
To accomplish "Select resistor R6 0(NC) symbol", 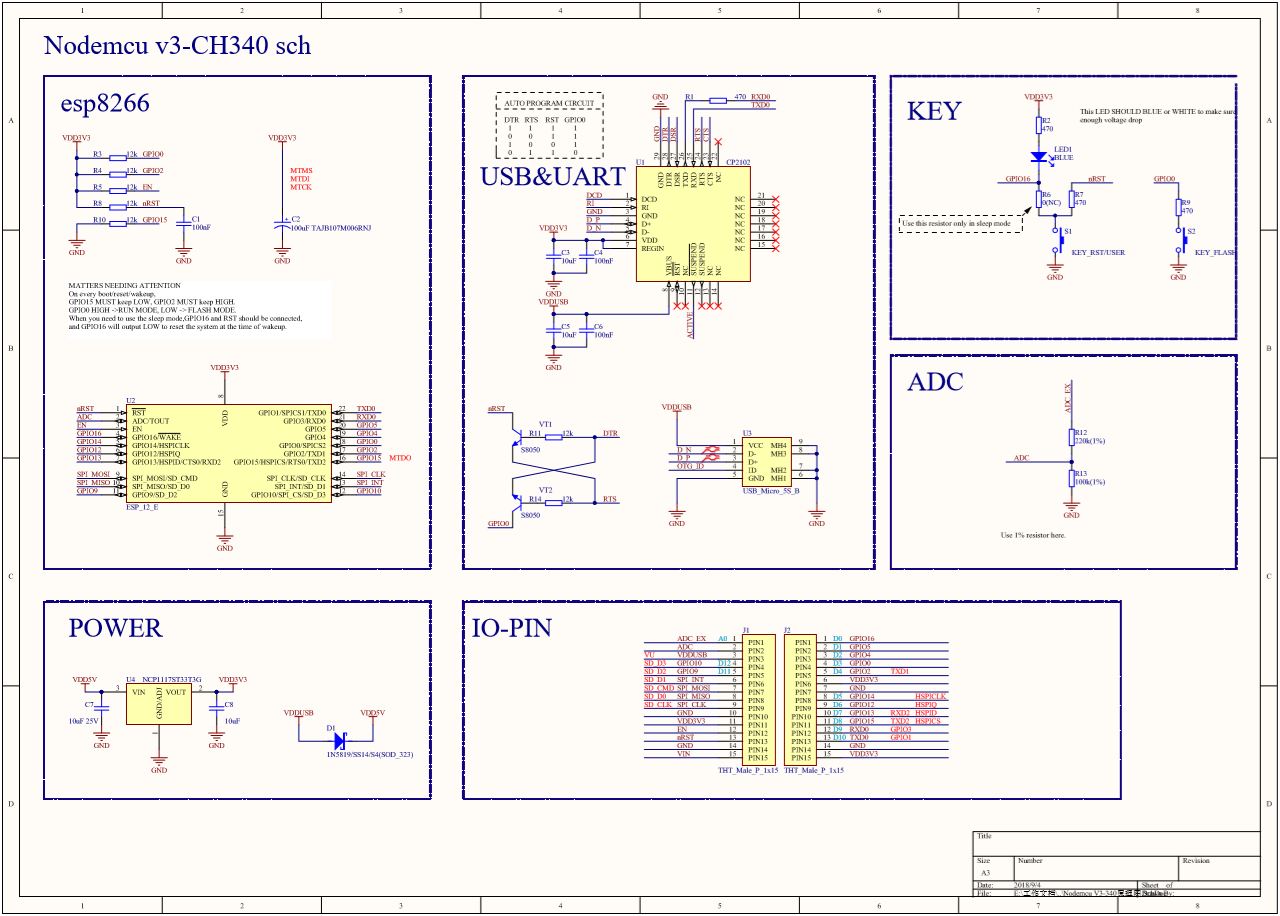I will click(1039, 197).
